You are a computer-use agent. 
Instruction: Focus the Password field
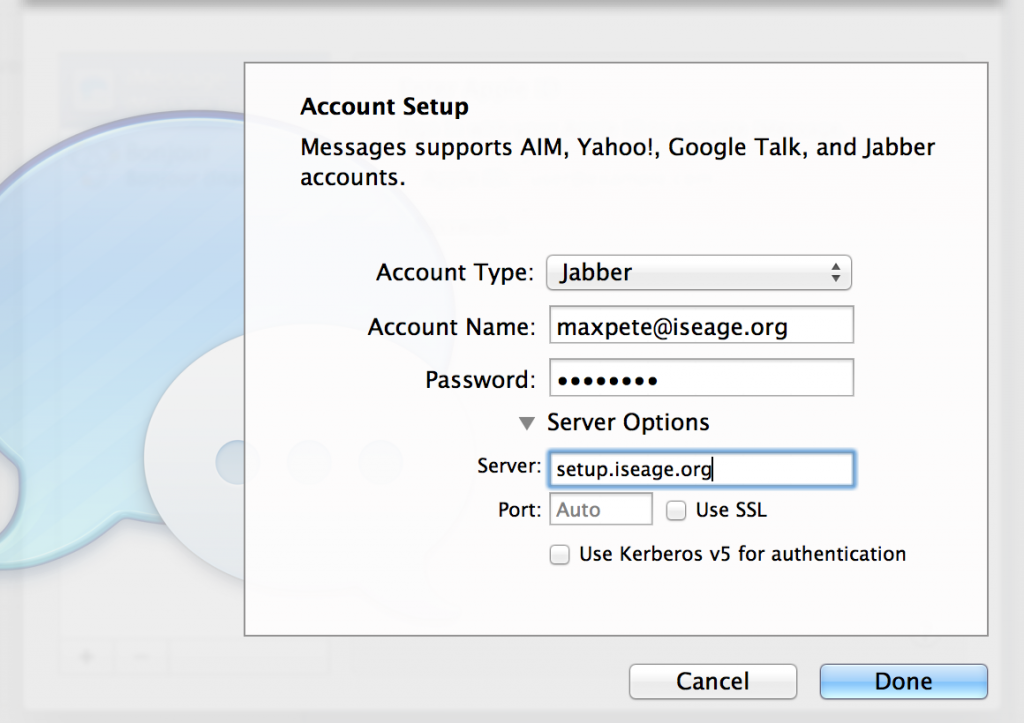point(701,378)
